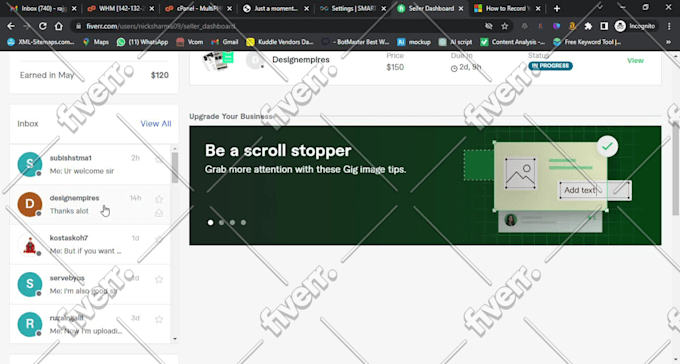This screenshot has height=364, width=680.
Task: Open the side panel icon
Action: pos(604,26)
